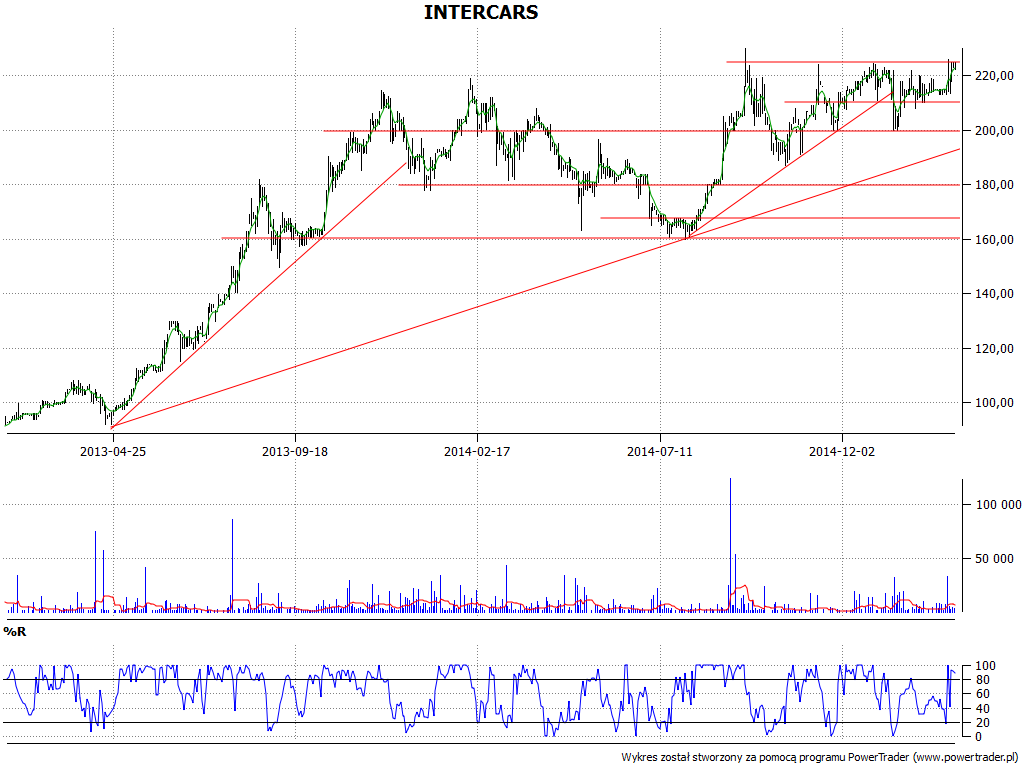Screen dimensions: 1024x768
Task: Click the 20 label on the %R axis
Action: click(x=982, y=722)
